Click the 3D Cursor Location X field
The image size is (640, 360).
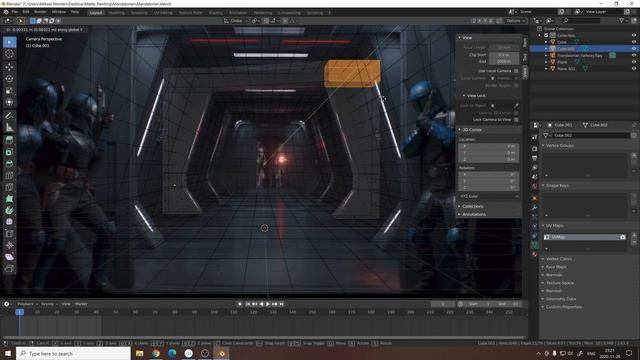(489, 146)
